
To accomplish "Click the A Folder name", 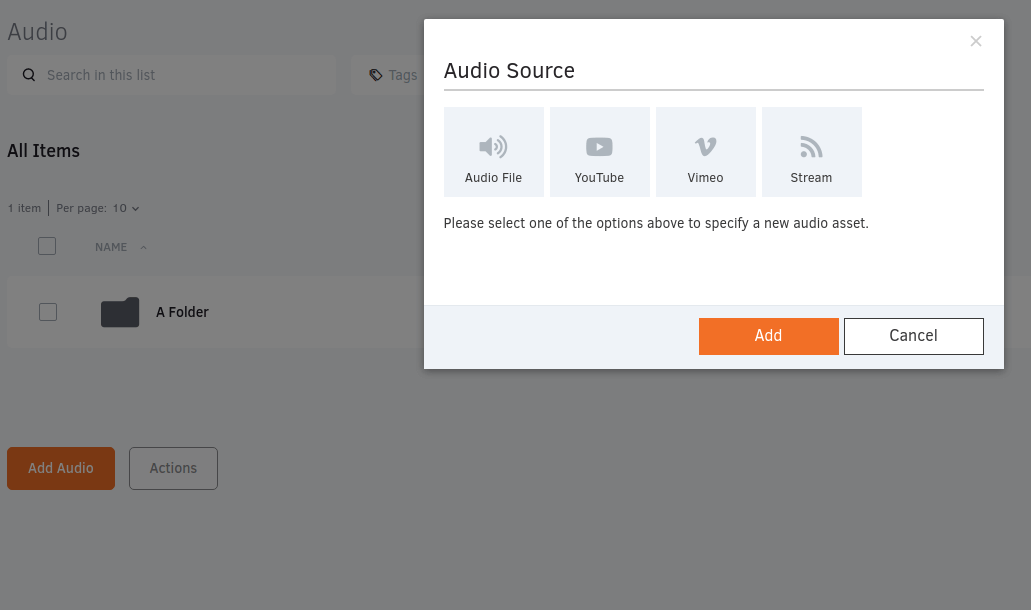I will click(x=182, y=312).
